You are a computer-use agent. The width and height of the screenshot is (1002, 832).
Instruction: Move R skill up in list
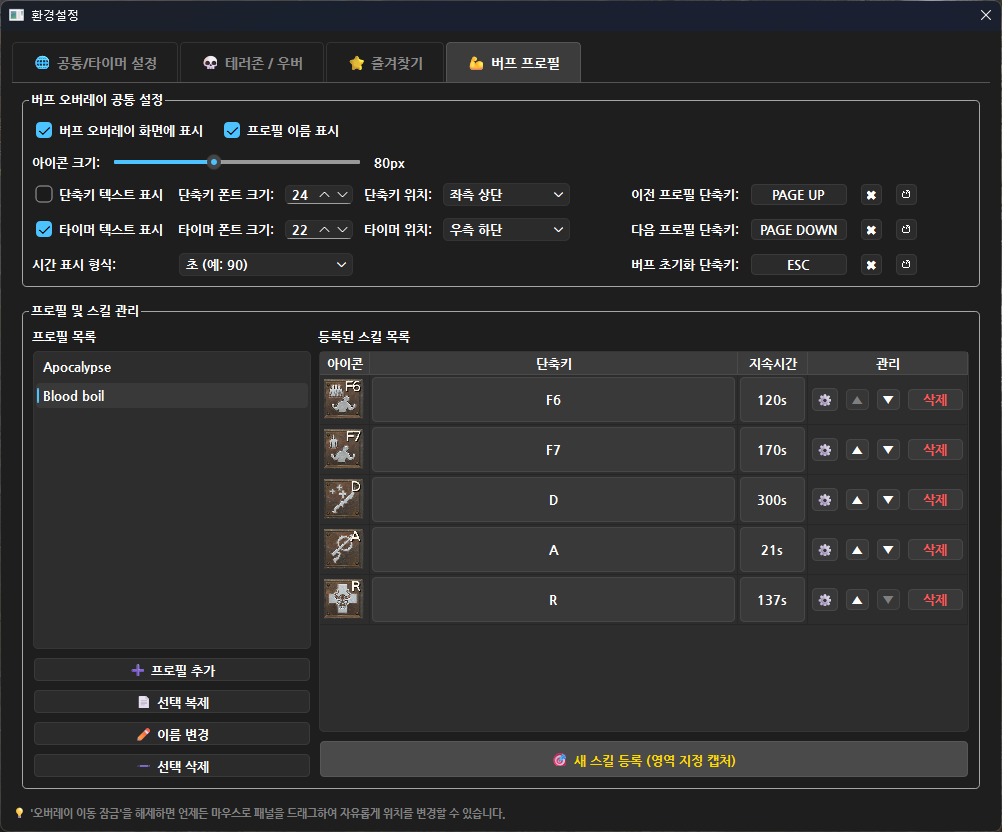[857, 600]
